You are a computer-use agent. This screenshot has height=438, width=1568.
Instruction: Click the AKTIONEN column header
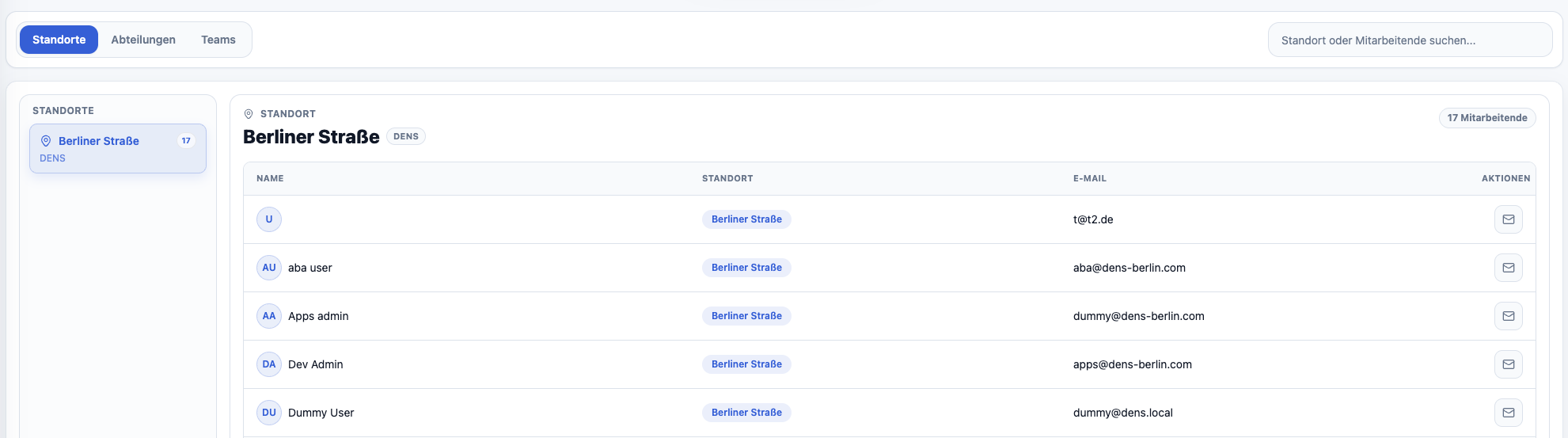pos(1505,179)
